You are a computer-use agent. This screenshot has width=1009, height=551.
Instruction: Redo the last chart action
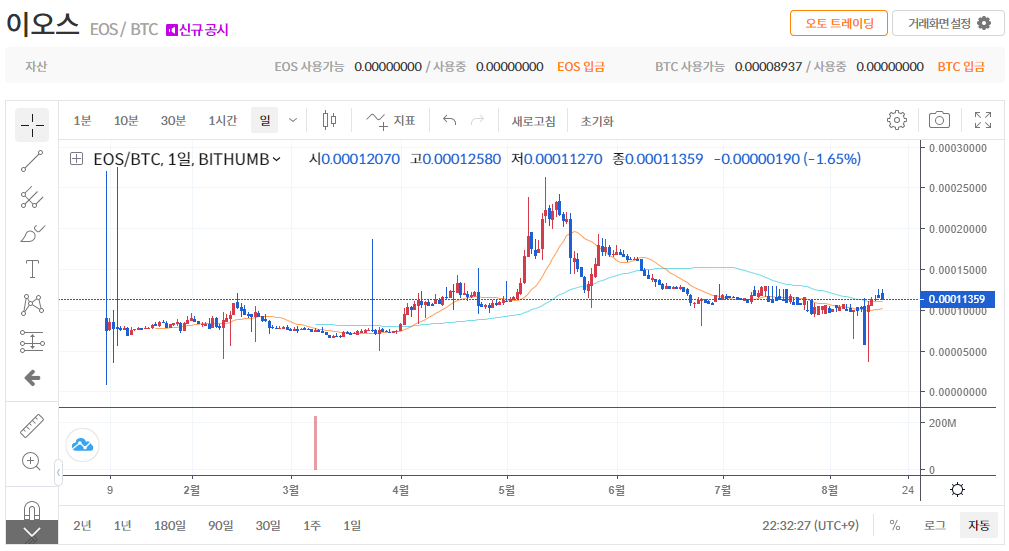[477, 120]
